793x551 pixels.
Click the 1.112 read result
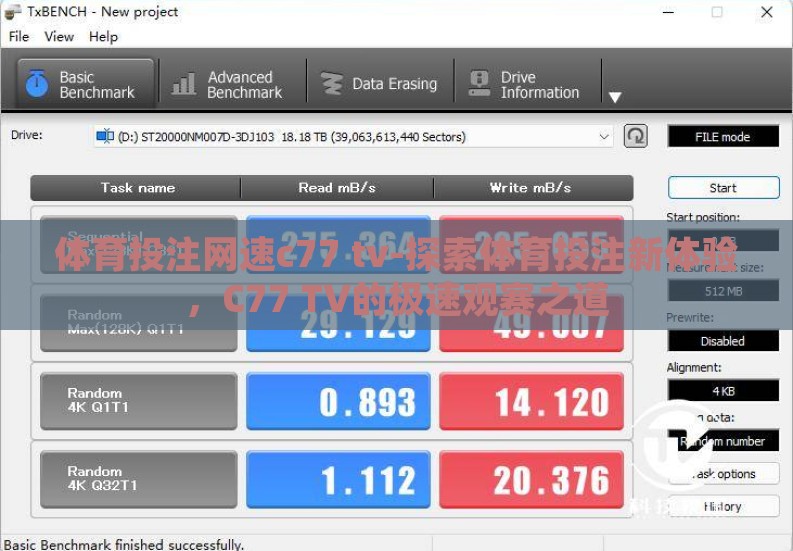[338, 480]
